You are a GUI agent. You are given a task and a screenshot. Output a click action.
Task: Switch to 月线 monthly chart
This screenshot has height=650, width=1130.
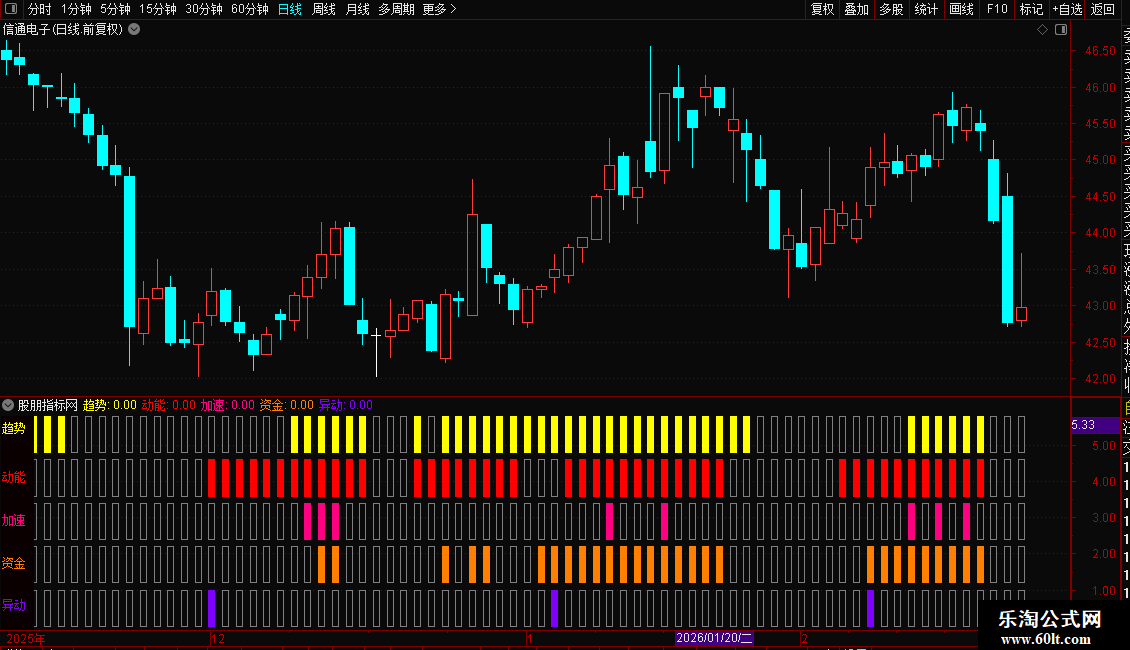tap(357, 9)
